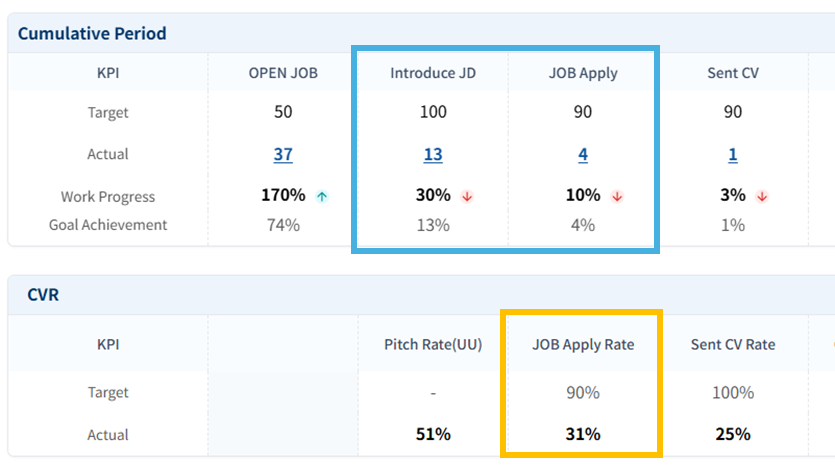Open the Introduce JD actual value 13
835x465 pixels.
pos(433,154)
